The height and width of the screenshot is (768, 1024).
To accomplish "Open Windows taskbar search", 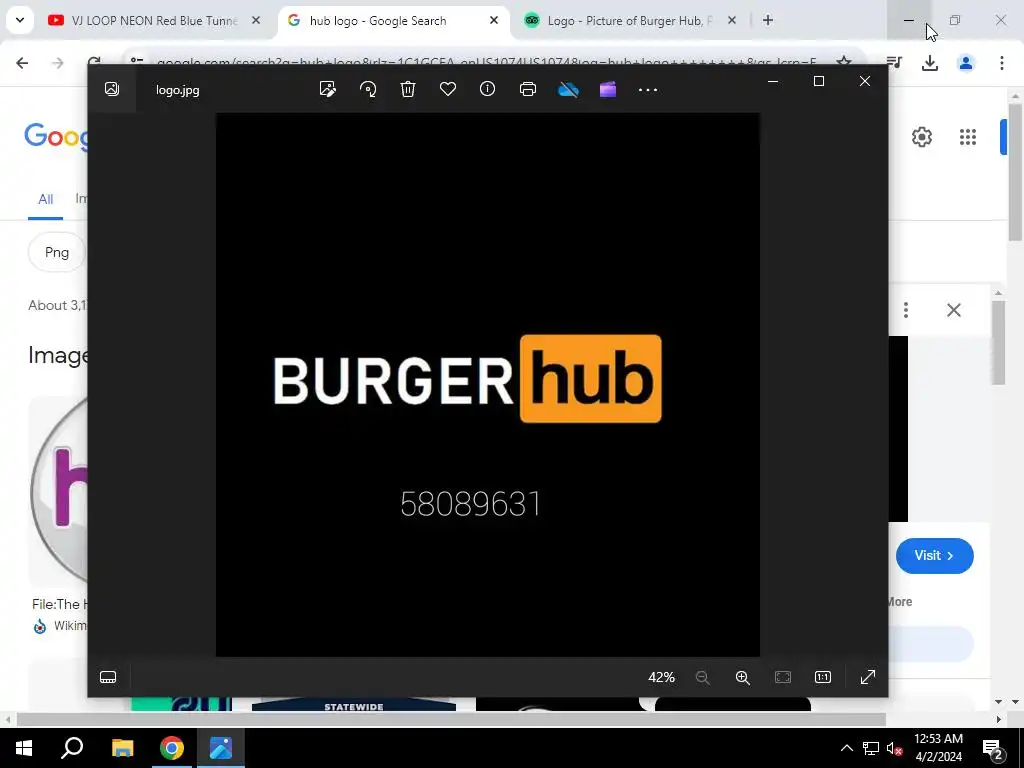I will 72,748.
